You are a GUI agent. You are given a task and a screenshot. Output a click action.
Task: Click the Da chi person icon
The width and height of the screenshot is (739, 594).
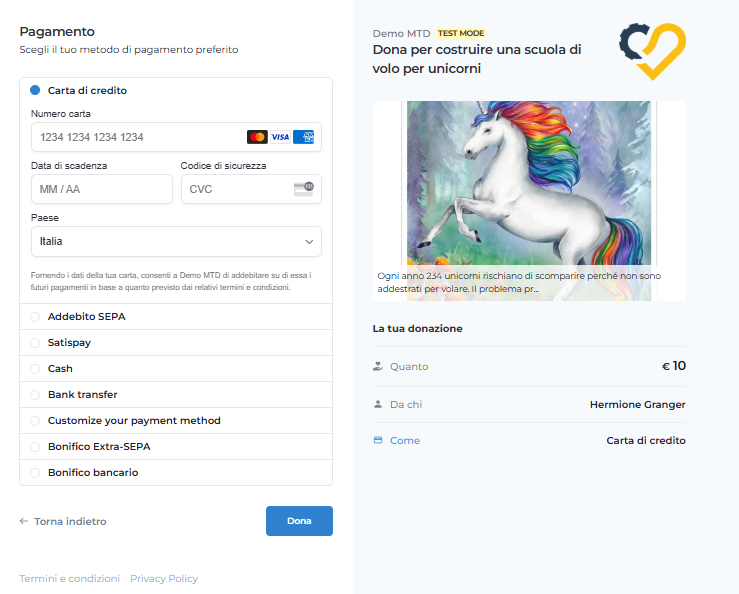(378, 404)
